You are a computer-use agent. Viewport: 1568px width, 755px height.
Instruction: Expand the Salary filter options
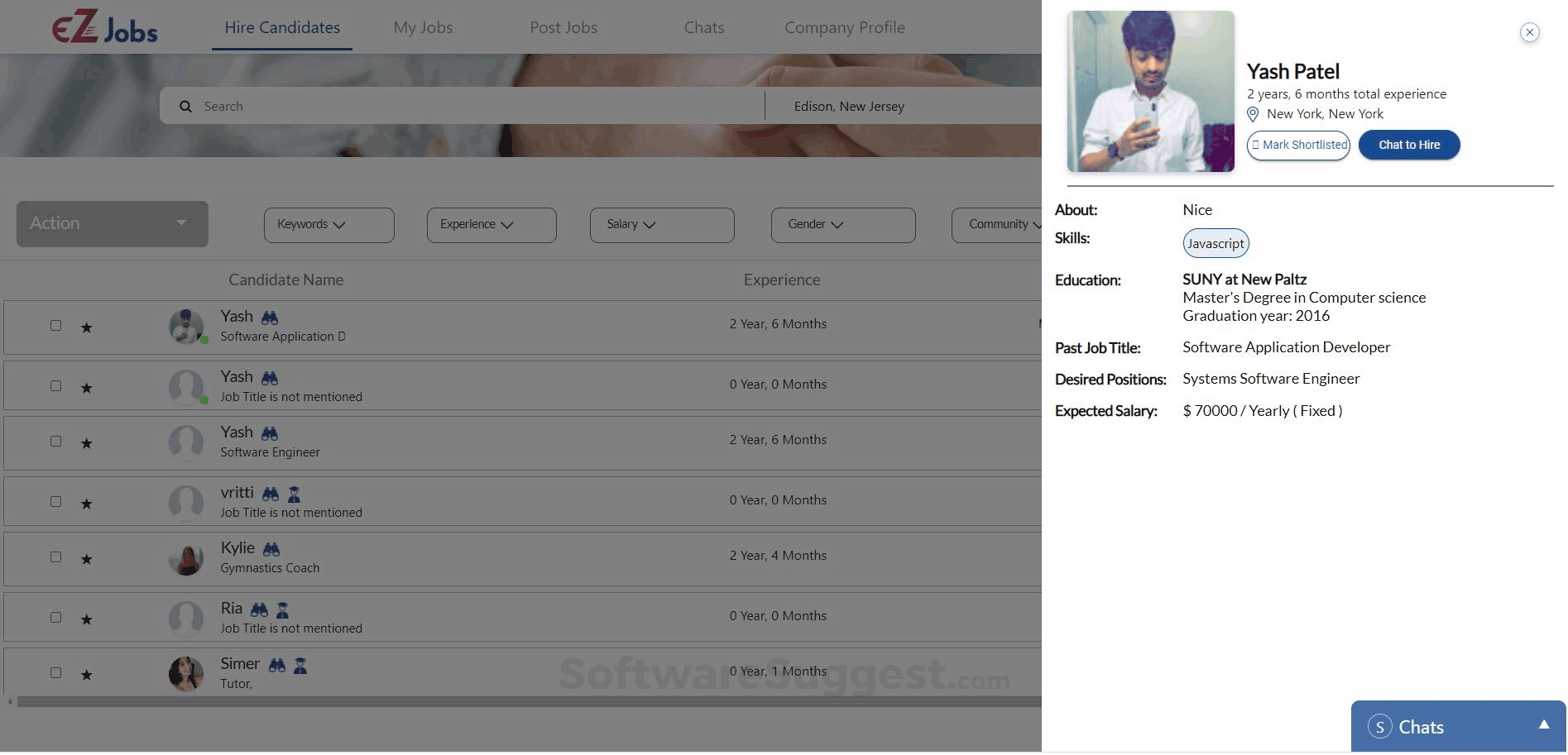pos(661,224)
